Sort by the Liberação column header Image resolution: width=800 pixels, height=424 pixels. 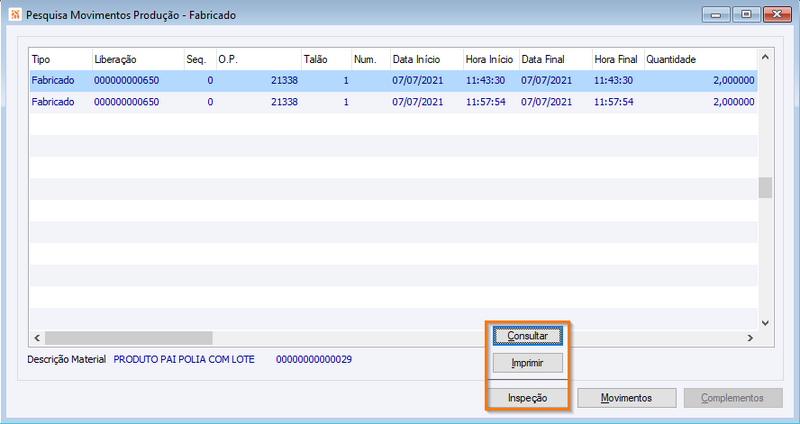(138, 60)
